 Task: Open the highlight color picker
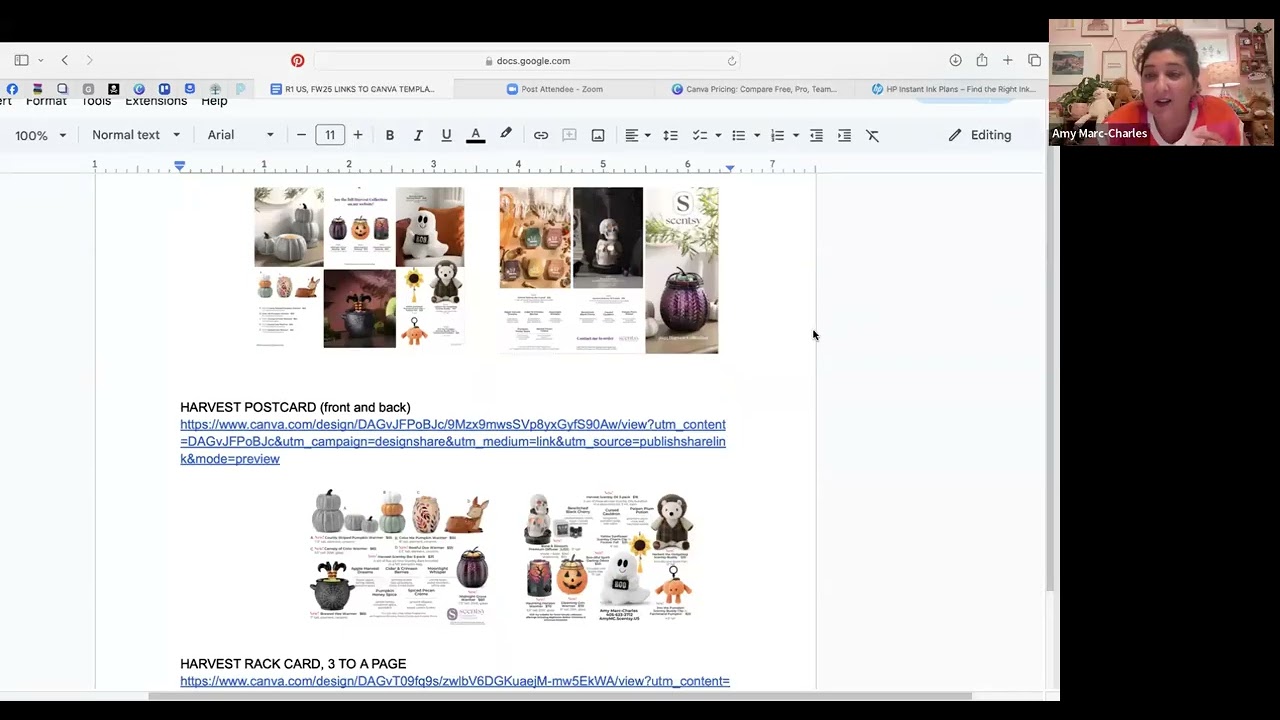point(506,135)
